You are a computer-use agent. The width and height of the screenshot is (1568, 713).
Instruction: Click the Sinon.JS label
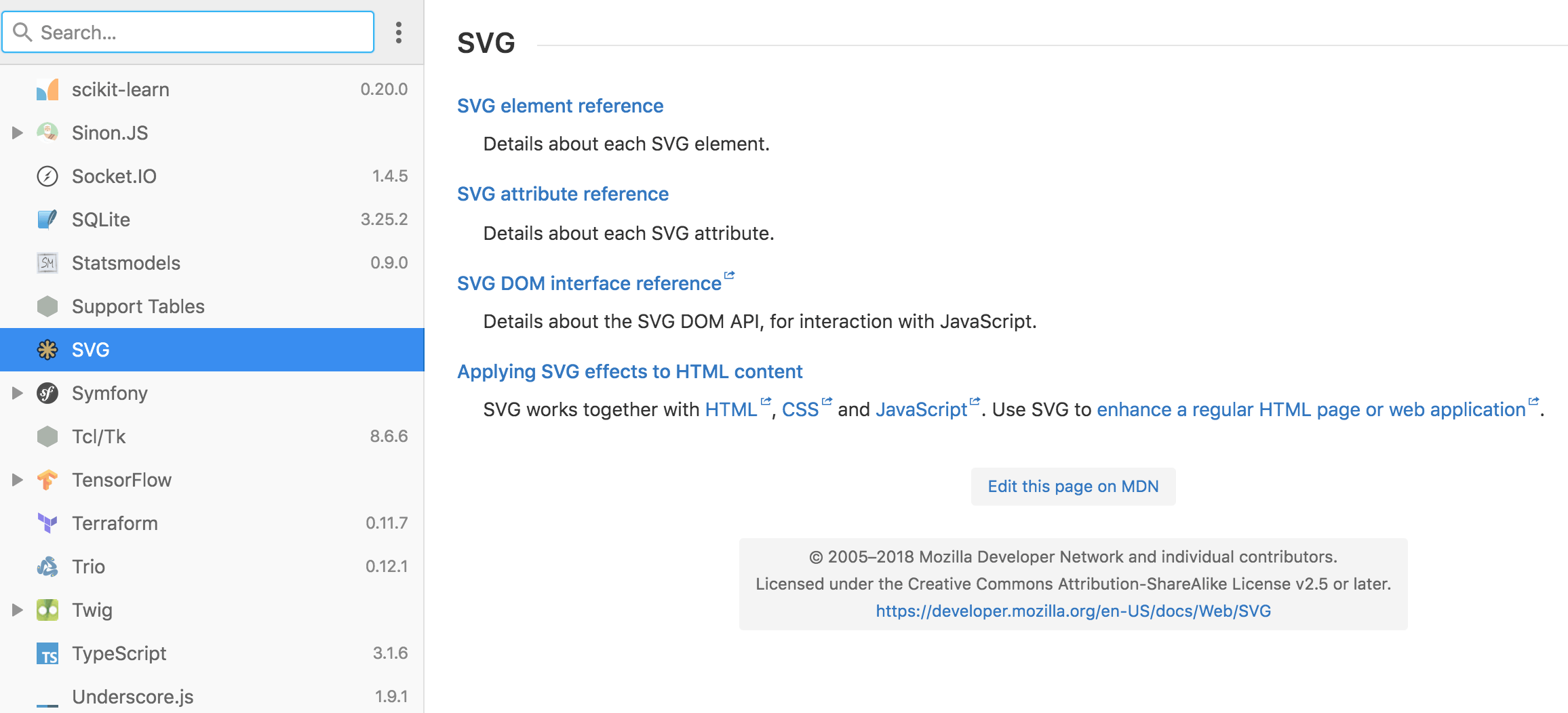[x=110, y=133]
